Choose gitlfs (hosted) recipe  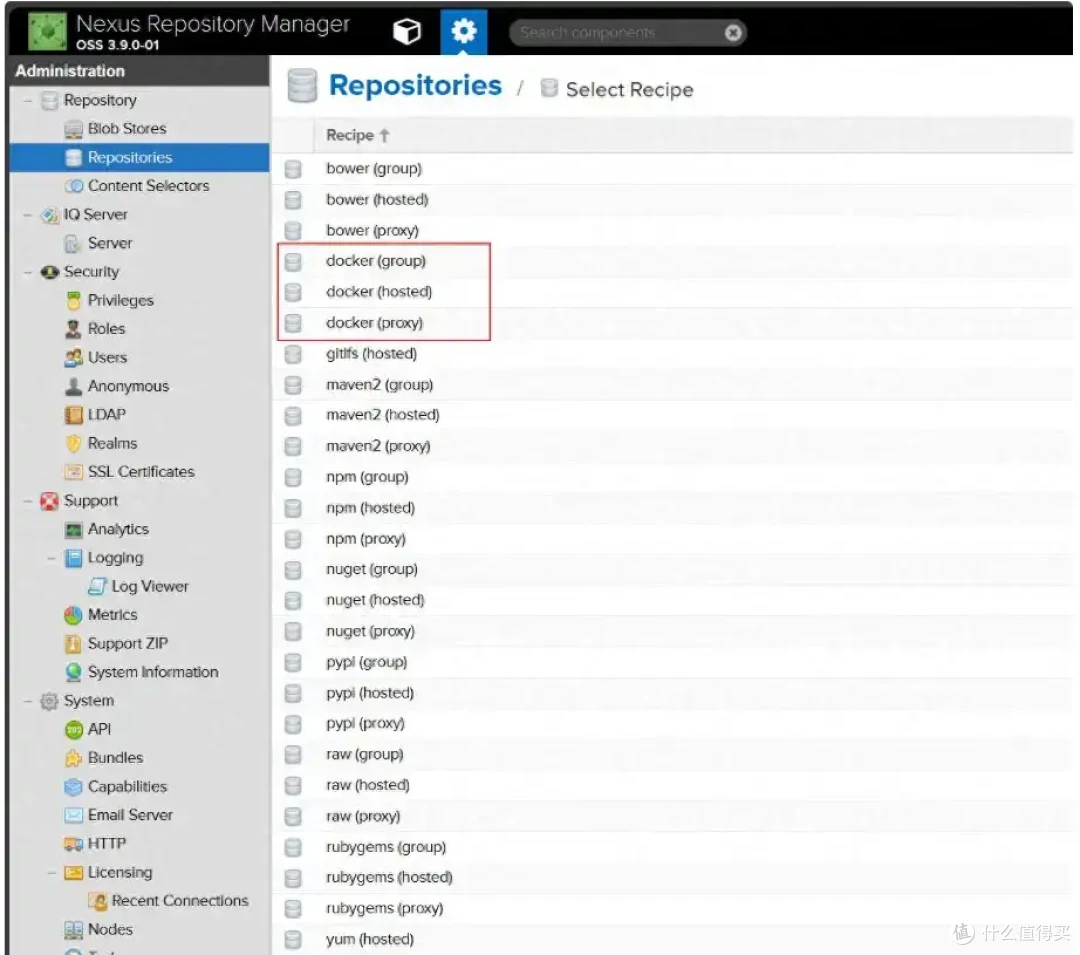672,354
